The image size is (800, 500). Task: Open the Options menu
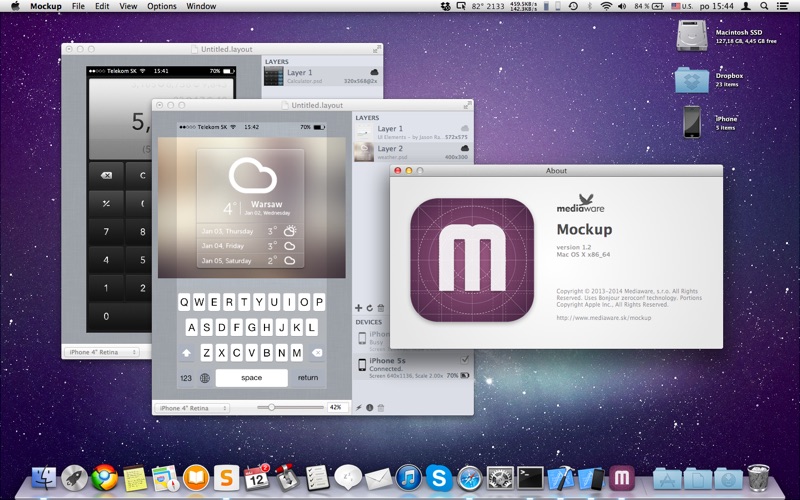[162, 6]
